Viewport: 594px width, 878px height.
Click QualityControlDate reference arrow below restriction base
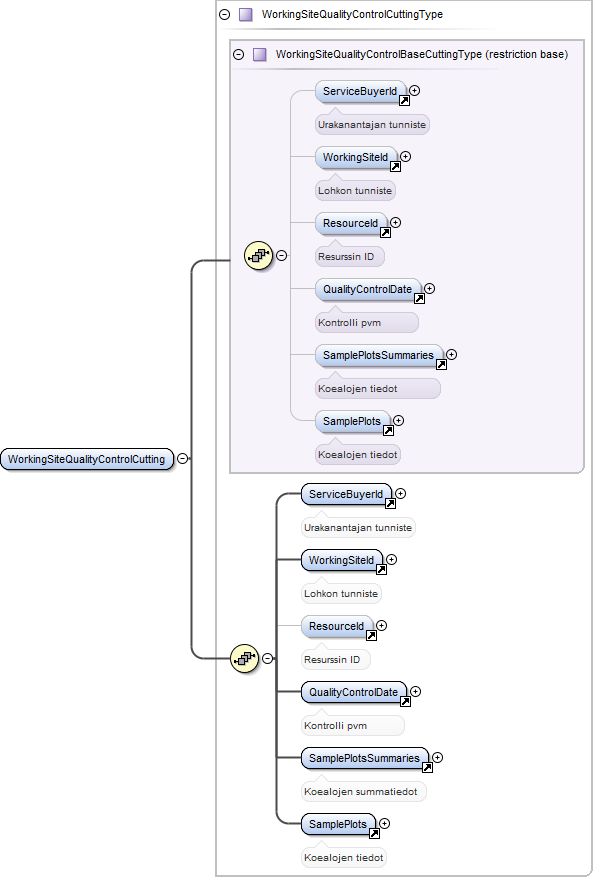pyautogui.click(x=405, y=702)
